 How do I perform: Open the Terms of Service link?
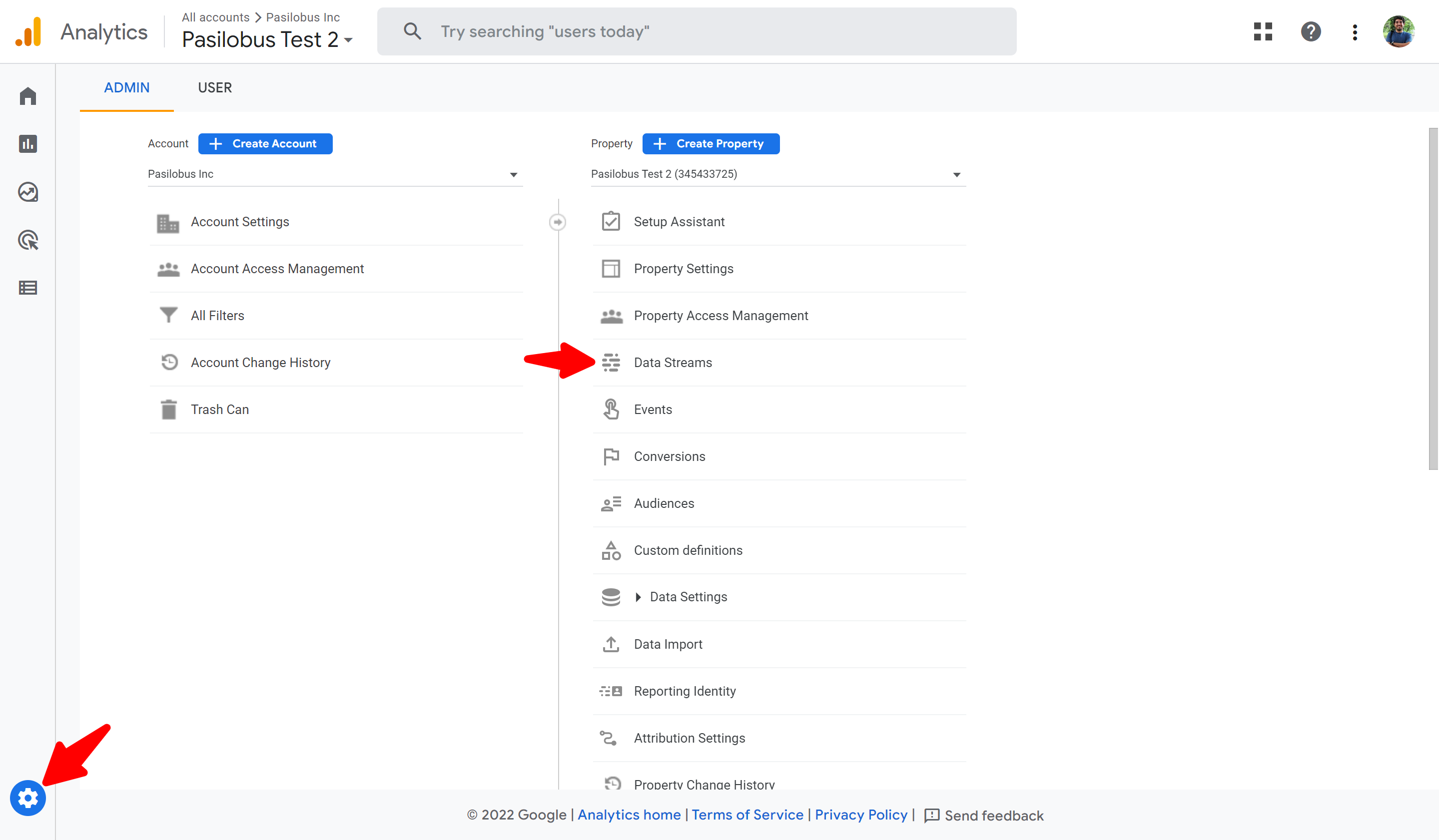click(747, 815)
